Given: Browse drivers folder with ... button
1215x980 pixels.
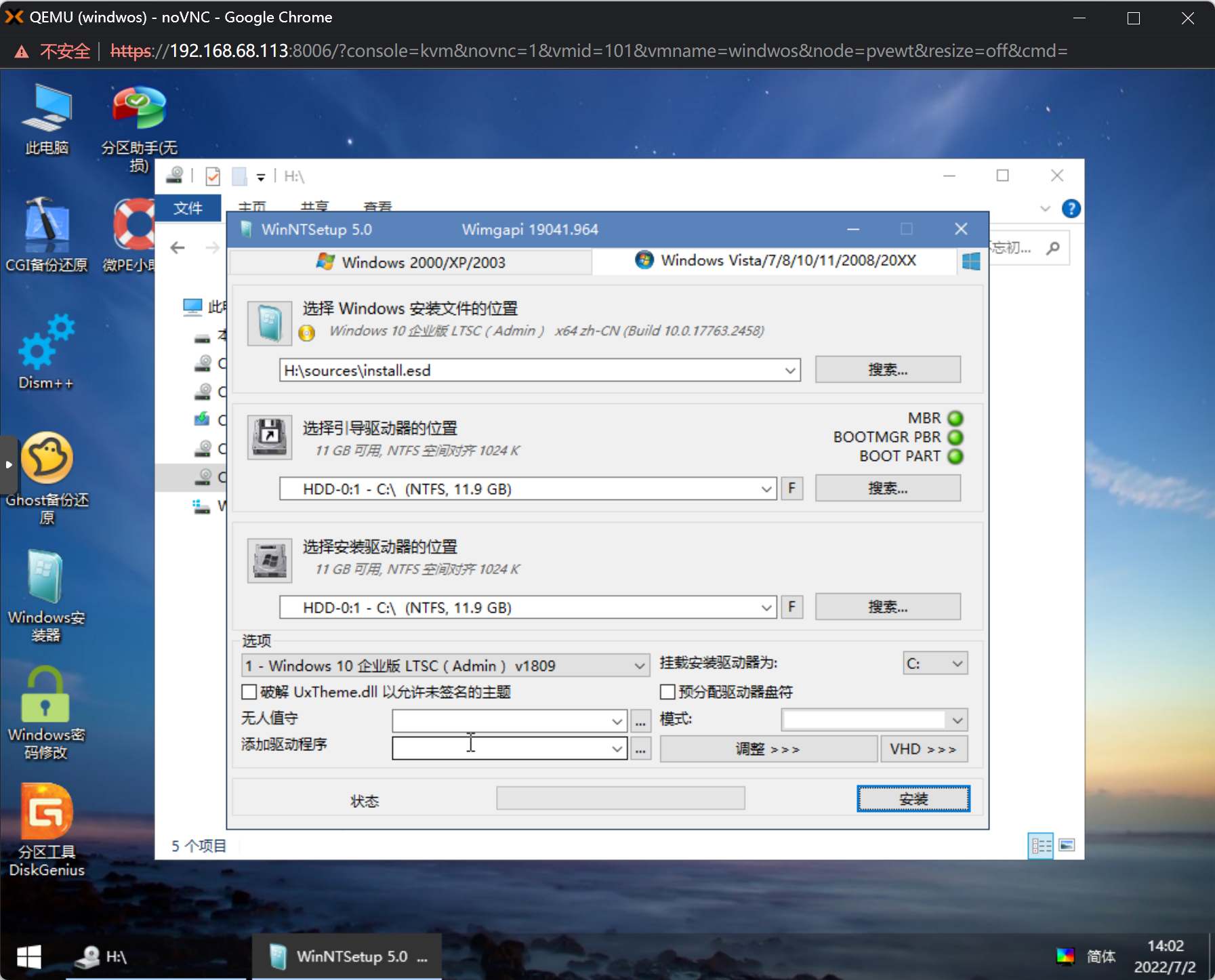Looking at the screenshot, I should [640, 748].
